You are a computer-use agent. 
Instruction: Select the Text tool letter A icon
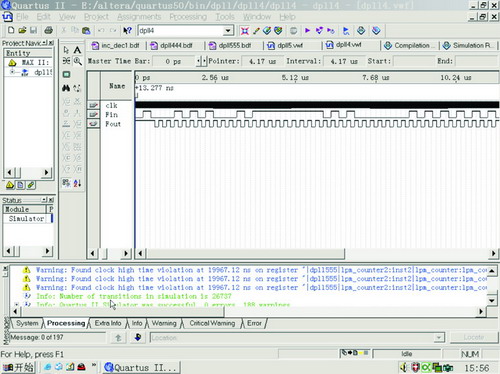click(x=77, y=50)
